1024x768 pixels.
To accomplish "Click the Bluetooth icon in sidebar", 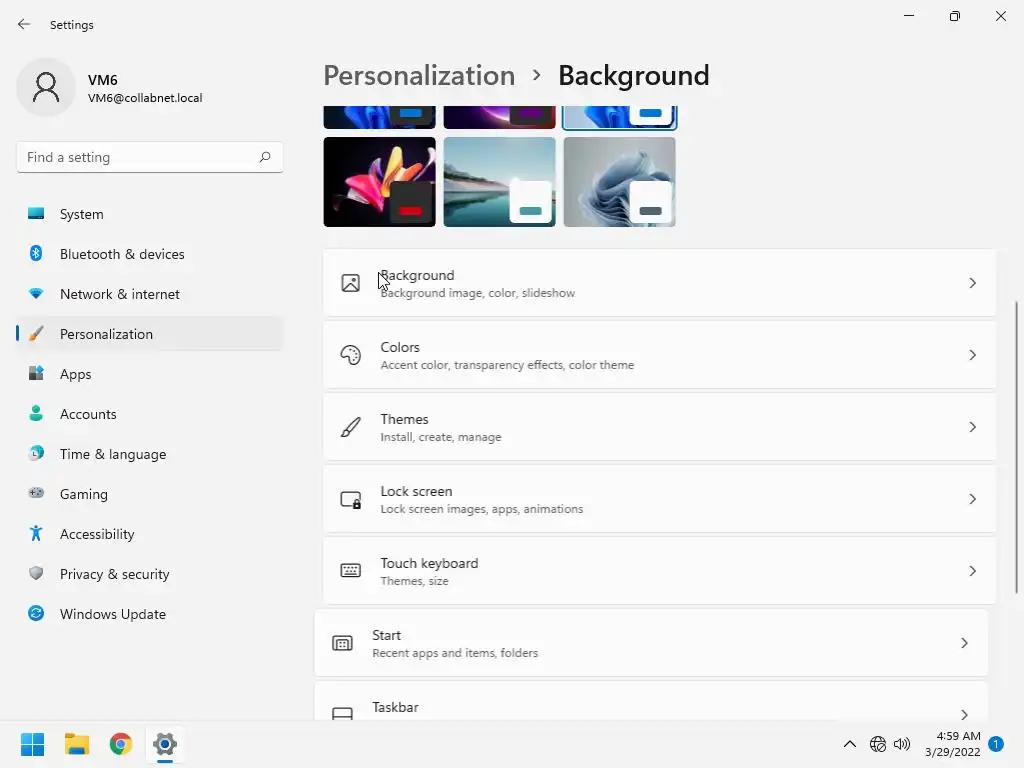I will 36,253.
